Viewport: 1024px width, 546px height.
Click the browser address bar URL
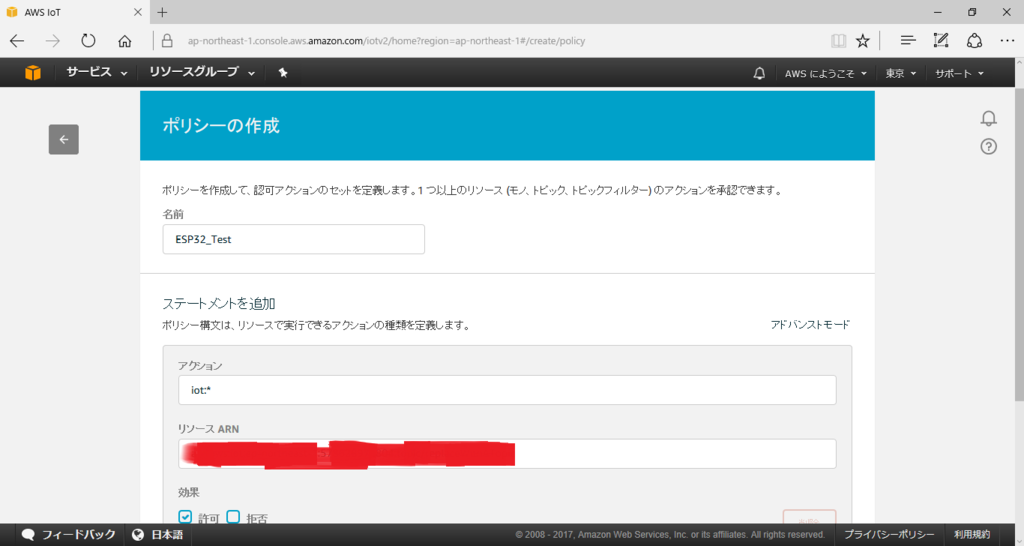387,40
